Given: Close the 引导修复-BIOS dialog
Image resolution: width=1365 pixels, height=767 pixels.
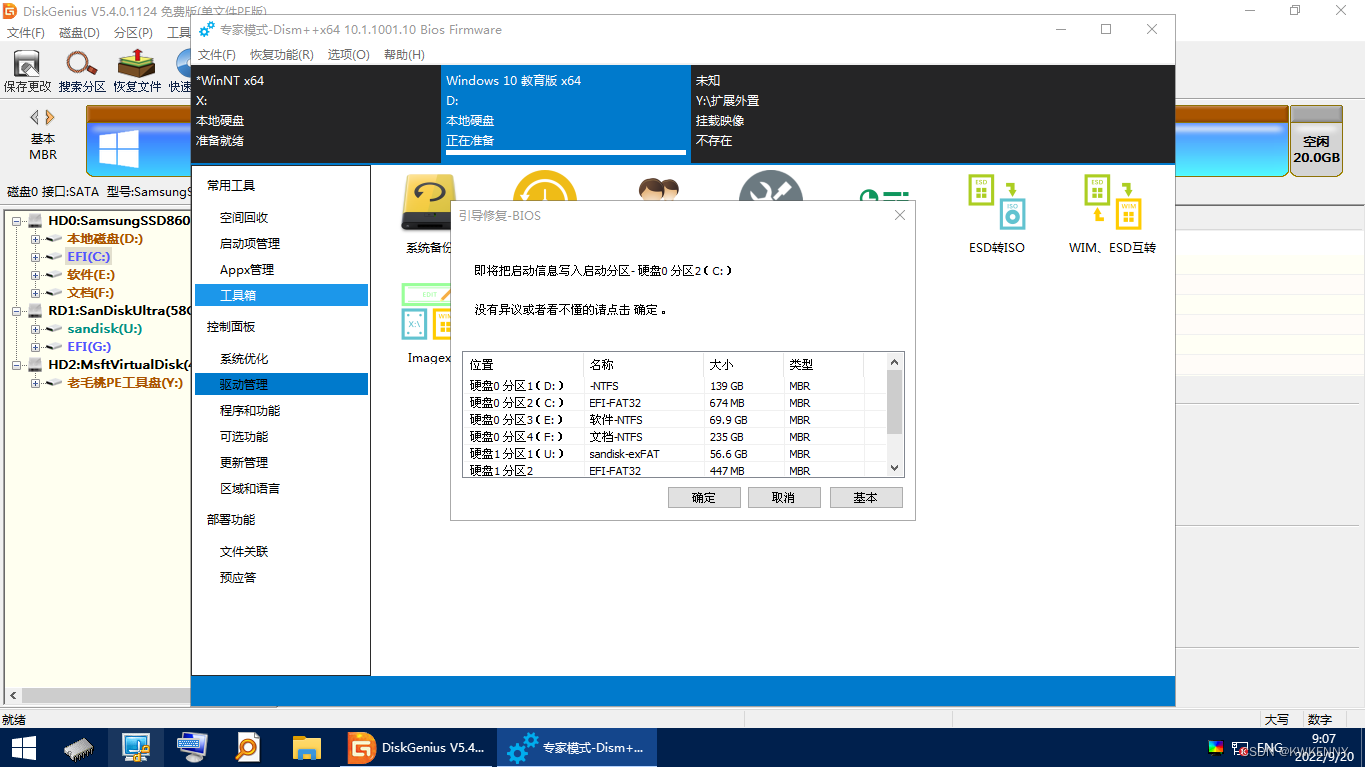Looking at the screenshot, I should 899,215.
